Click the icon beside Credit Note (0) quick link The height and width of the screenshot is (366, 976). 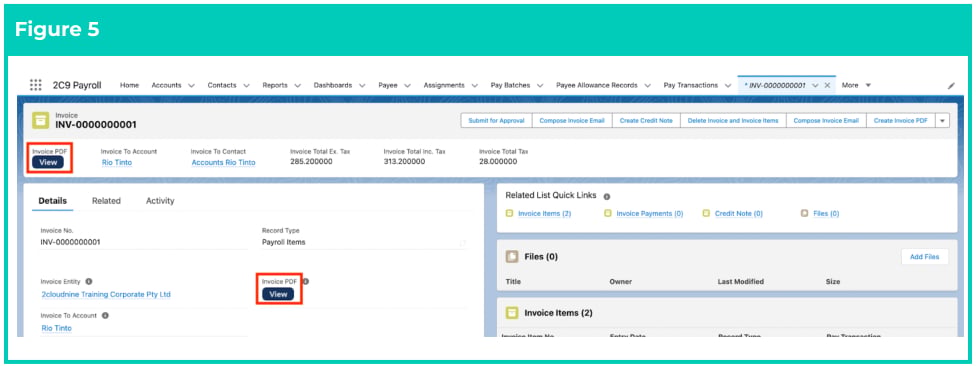[706, 214]
